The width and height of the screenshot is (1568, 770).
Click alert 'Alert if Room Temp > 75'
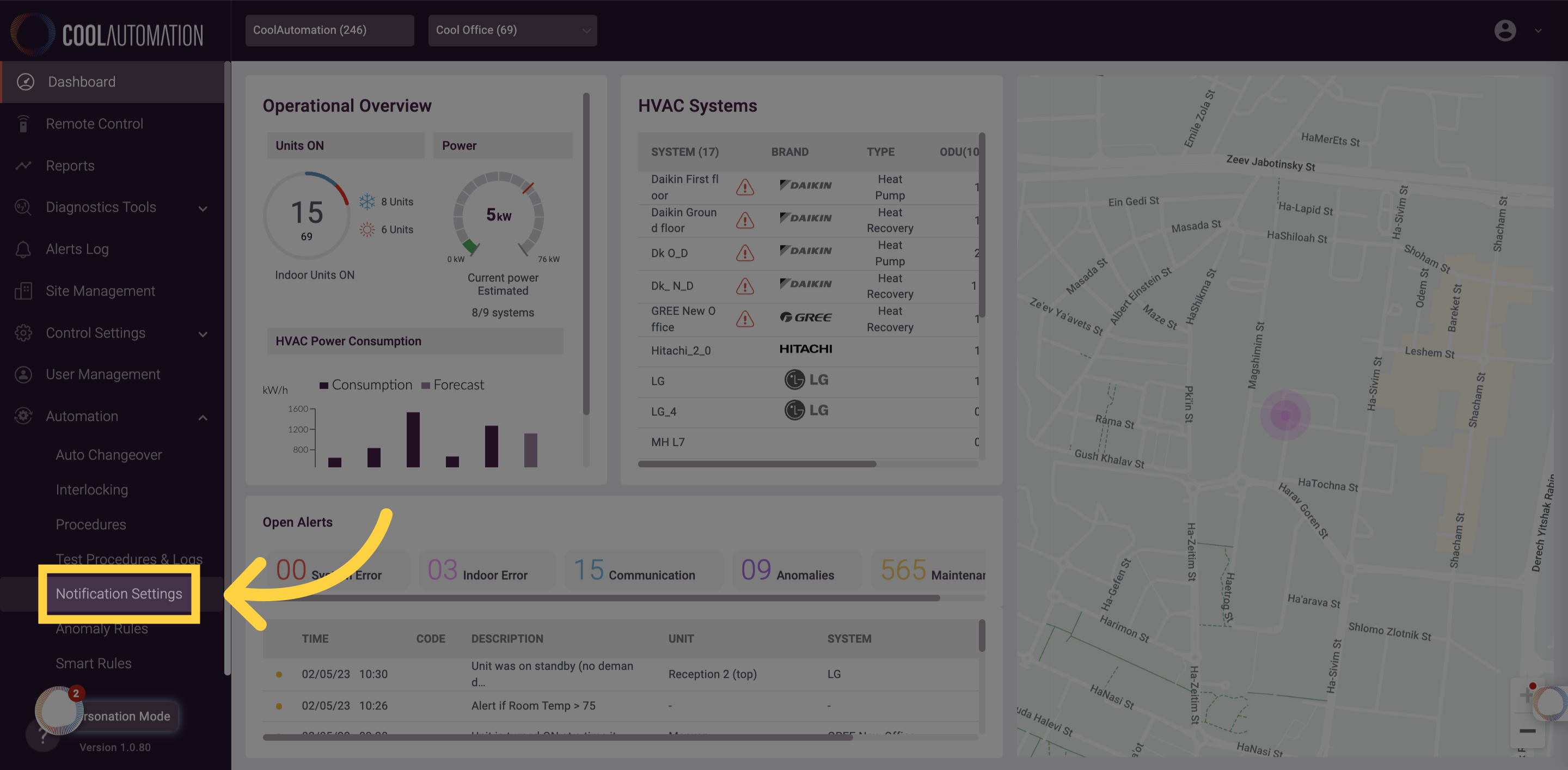point(620,706)
